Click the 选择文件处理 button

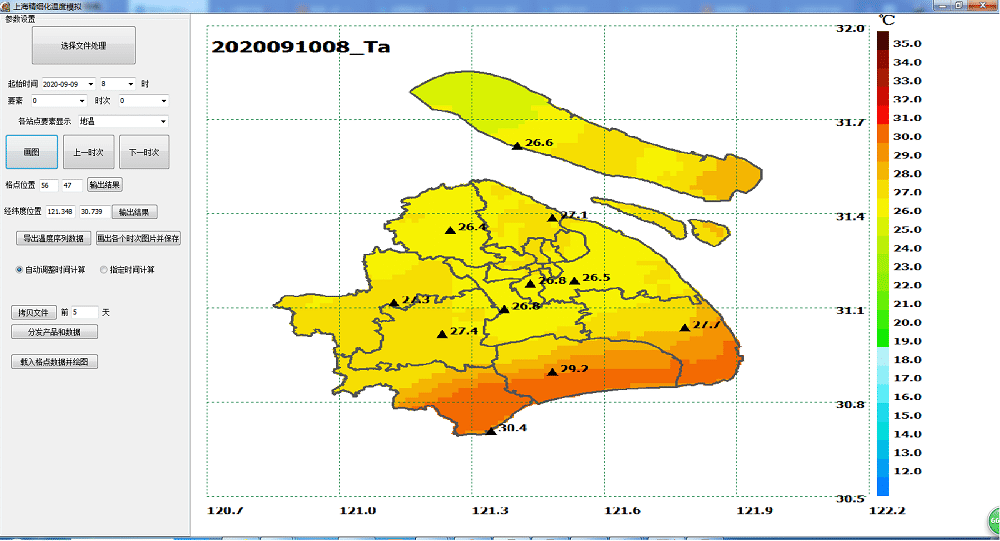[84, 46]
